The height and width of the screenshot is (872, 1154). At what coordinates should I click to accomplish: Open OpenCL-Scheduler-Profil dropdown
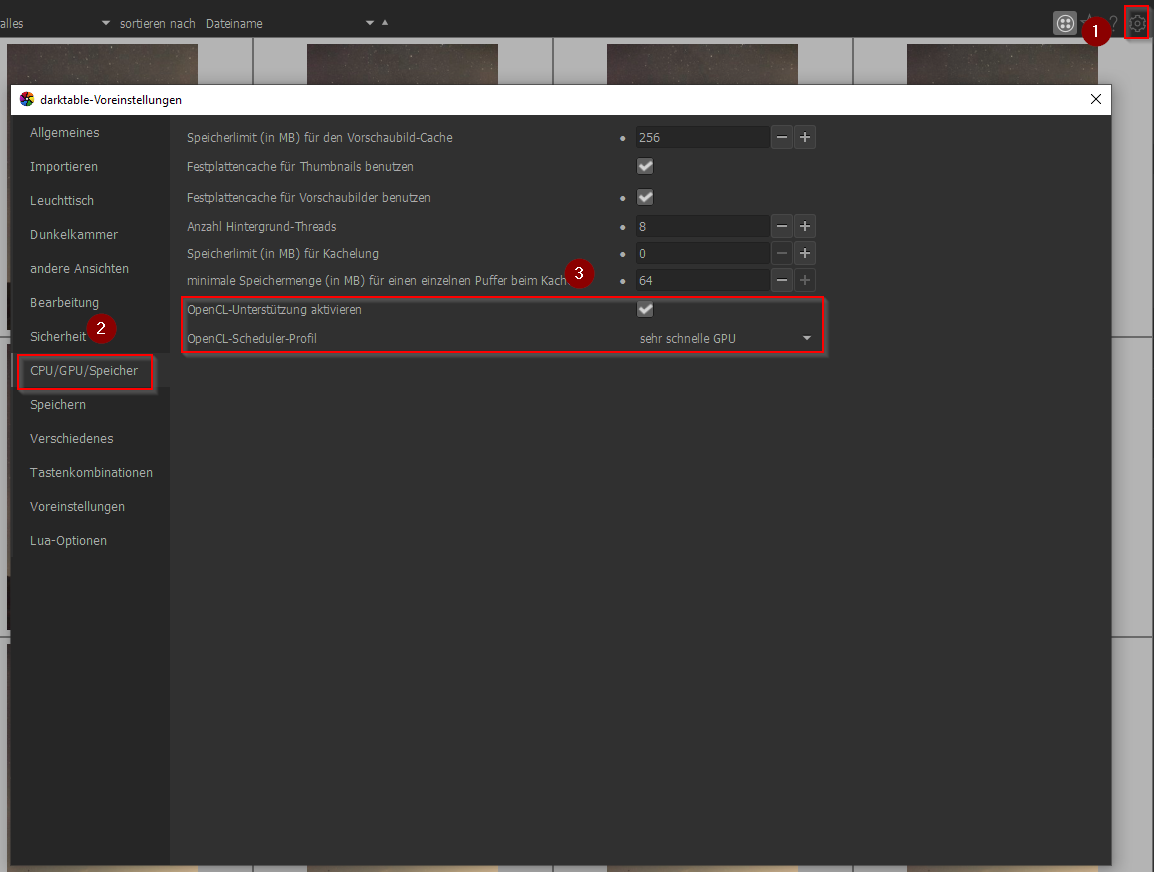click(x=726, y=338)
